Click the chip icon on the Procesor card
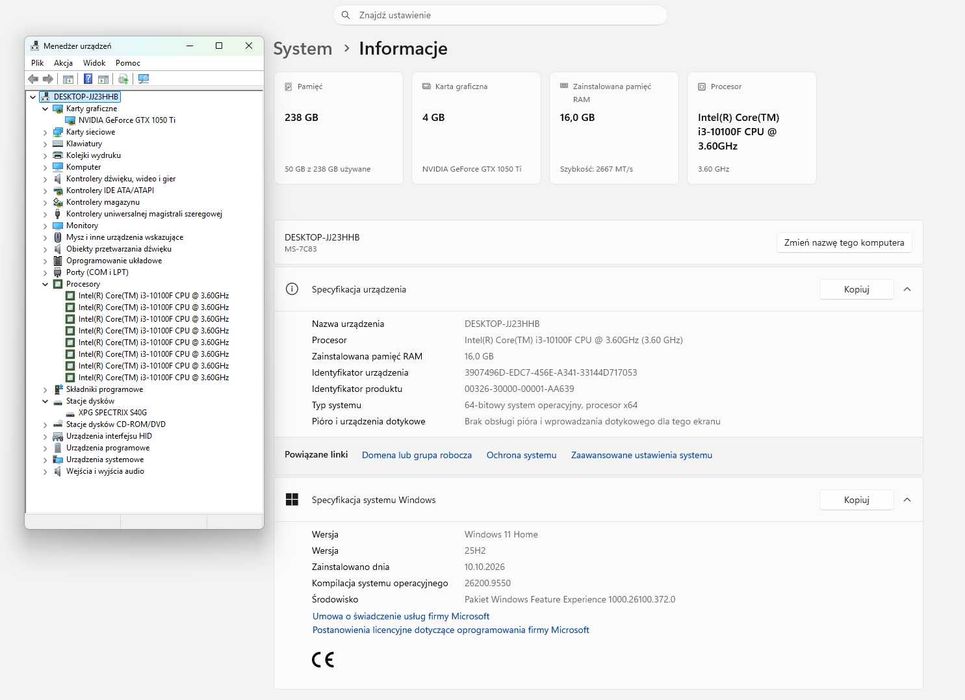 702,87
